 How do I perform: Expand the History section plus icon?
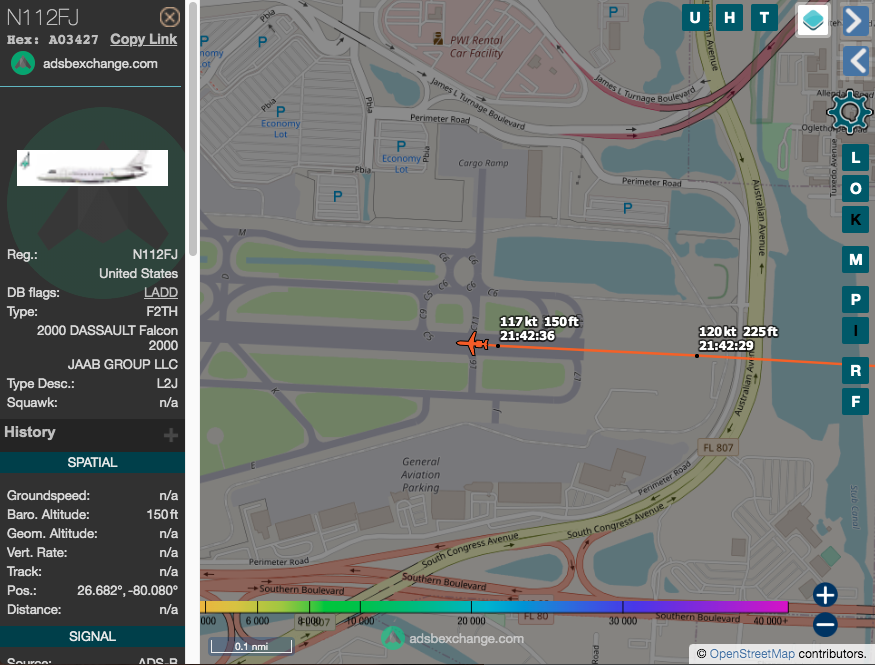tap(171, 435)
